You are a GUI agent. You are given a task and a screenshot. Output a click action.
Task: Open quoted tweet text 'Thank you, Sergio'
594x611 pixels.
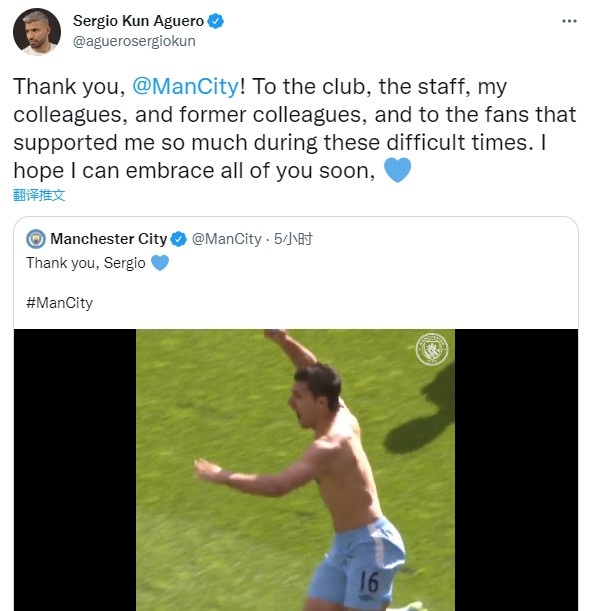tap(85, 263)
